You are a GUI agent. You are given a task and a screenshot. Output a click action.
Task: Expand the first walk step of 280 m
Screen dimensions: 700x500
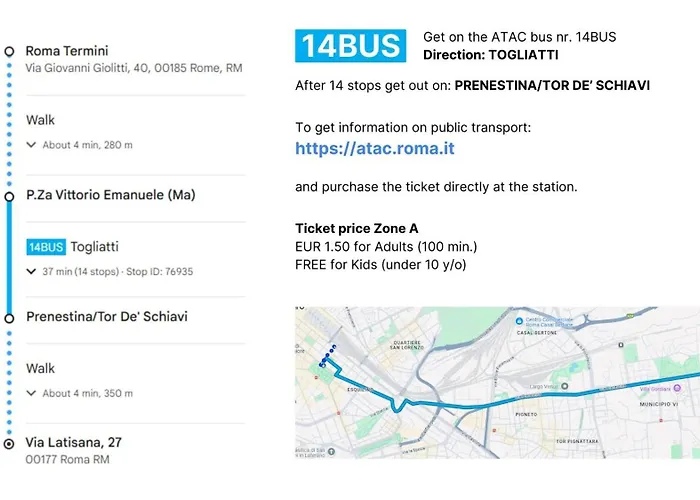click(x=32, y=145)
